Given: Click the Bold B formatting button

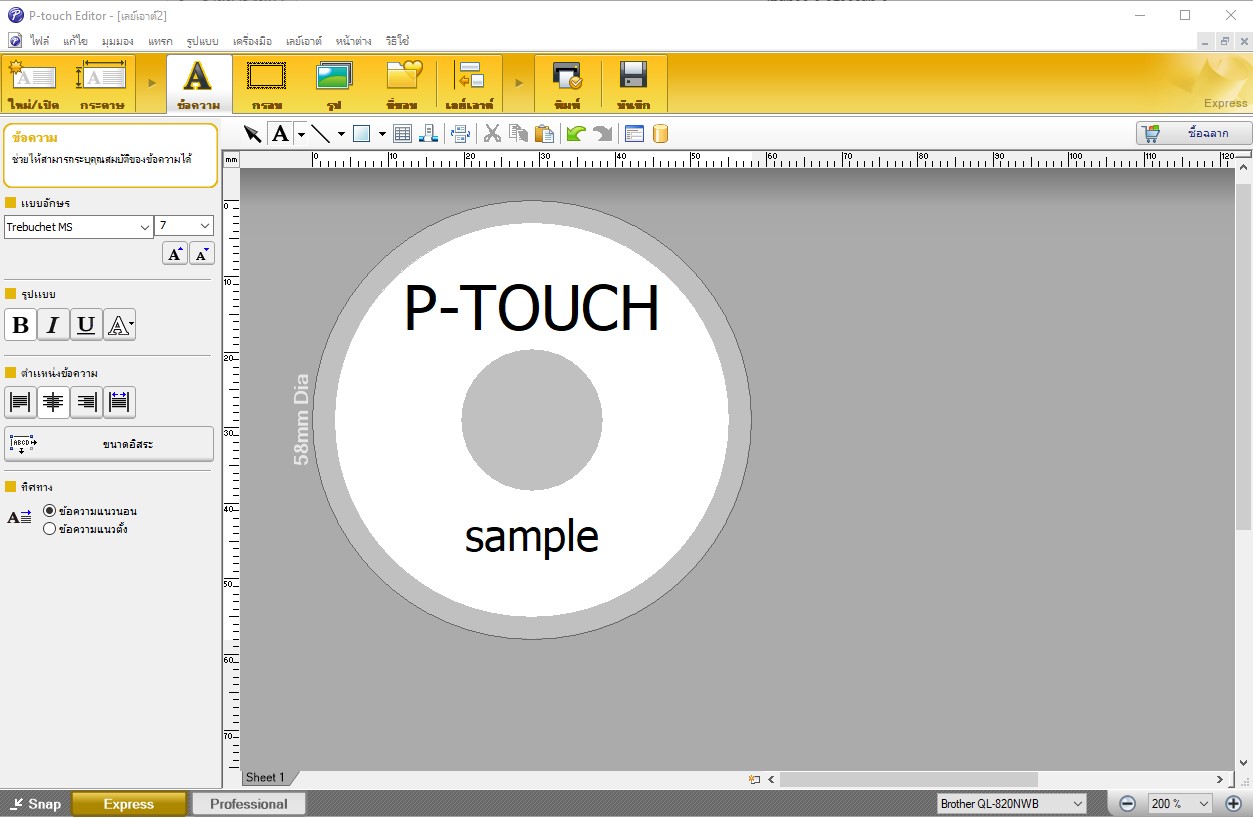Looking at the screenshot, I should pos(20,325).
